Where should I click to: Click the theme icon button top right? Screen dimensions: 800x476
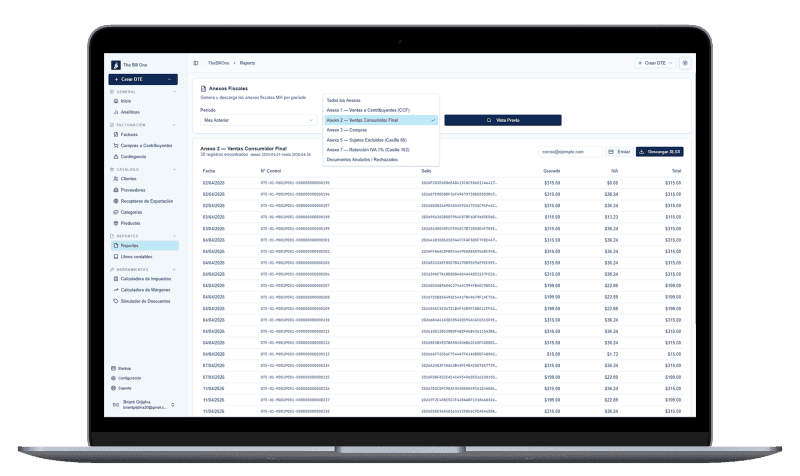pyautogui.click(x=685, y=63)
